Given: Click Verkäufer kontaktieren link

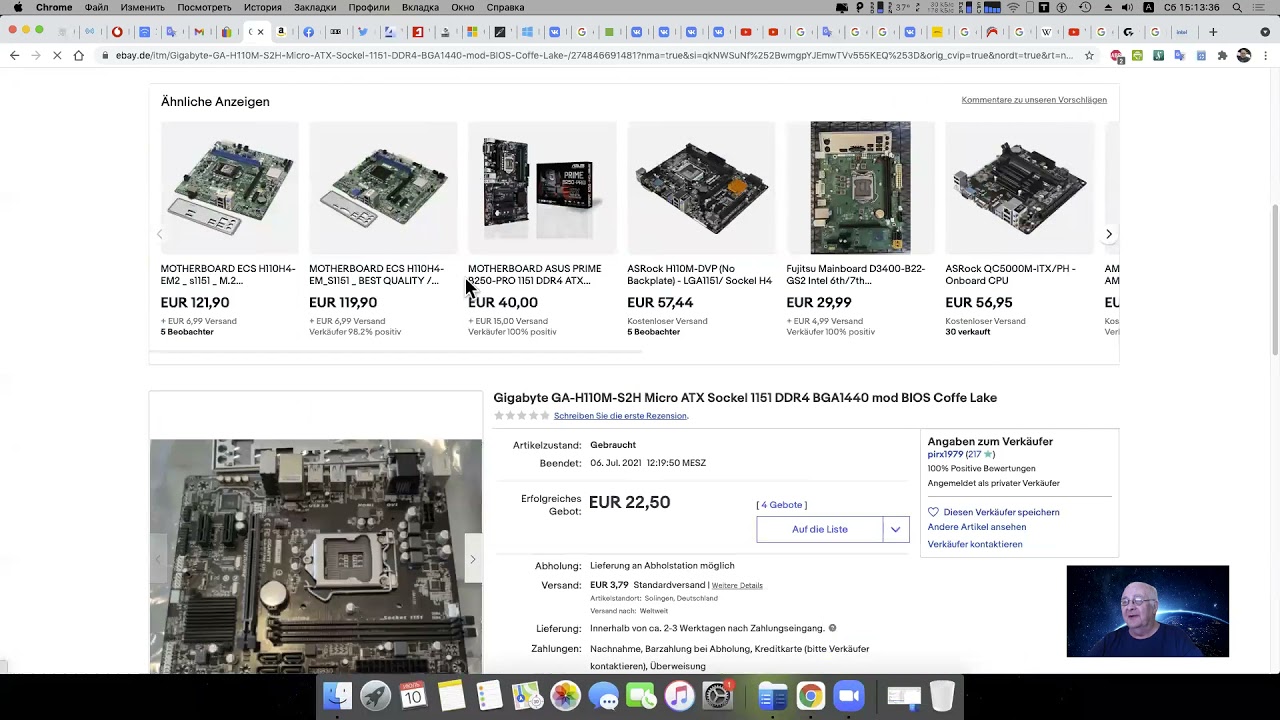Looking at the screenshot, I should coord(974,544).
